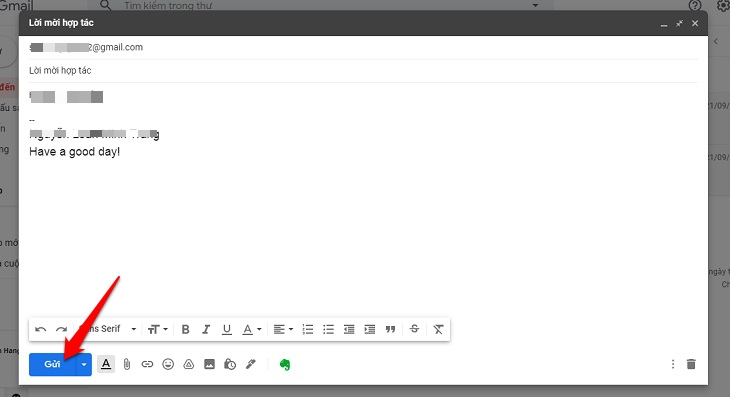Expand the send options arrow beside Gửi

click(84, 364)
